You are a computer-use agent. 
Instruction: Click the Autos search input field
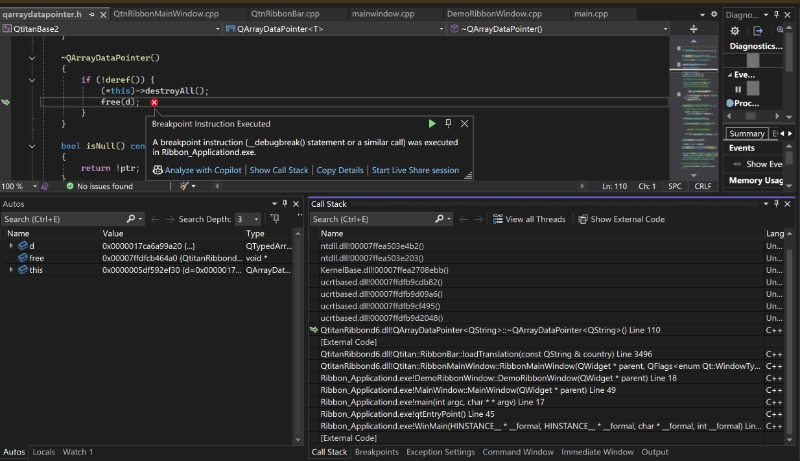pyautogui.click(x=64, y=219)
